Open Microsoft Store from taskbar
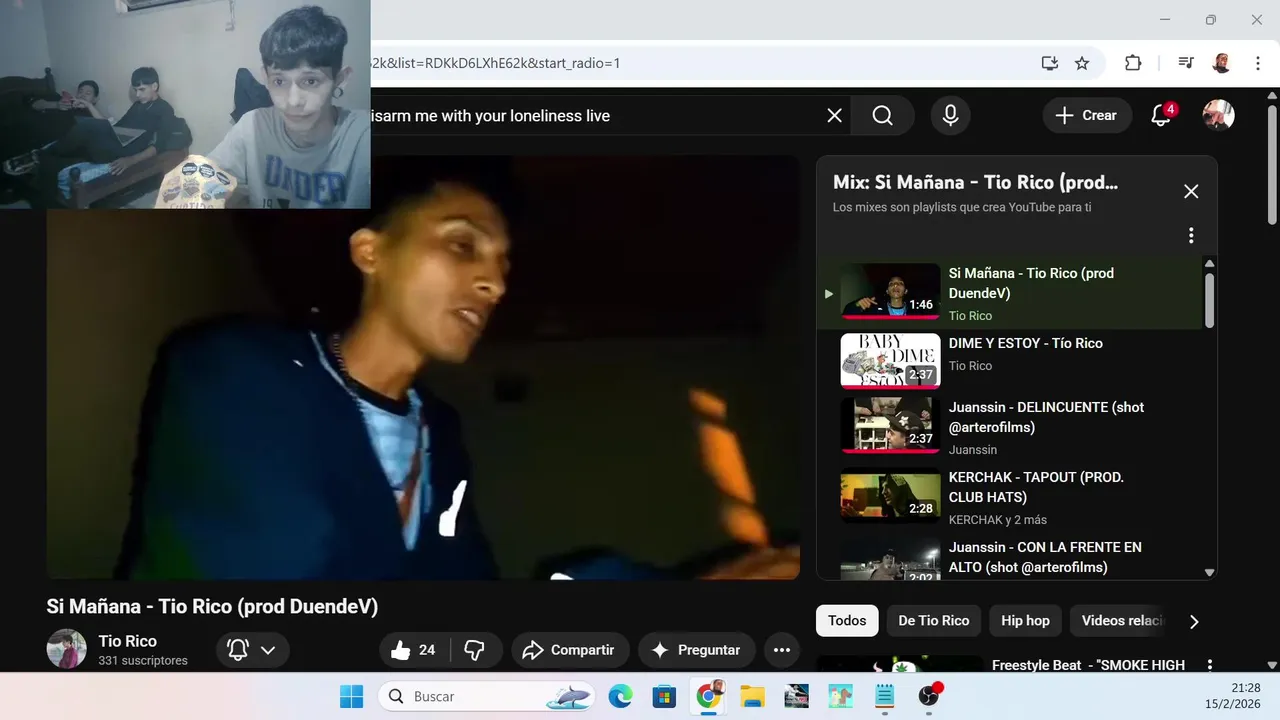 (664, 696)
